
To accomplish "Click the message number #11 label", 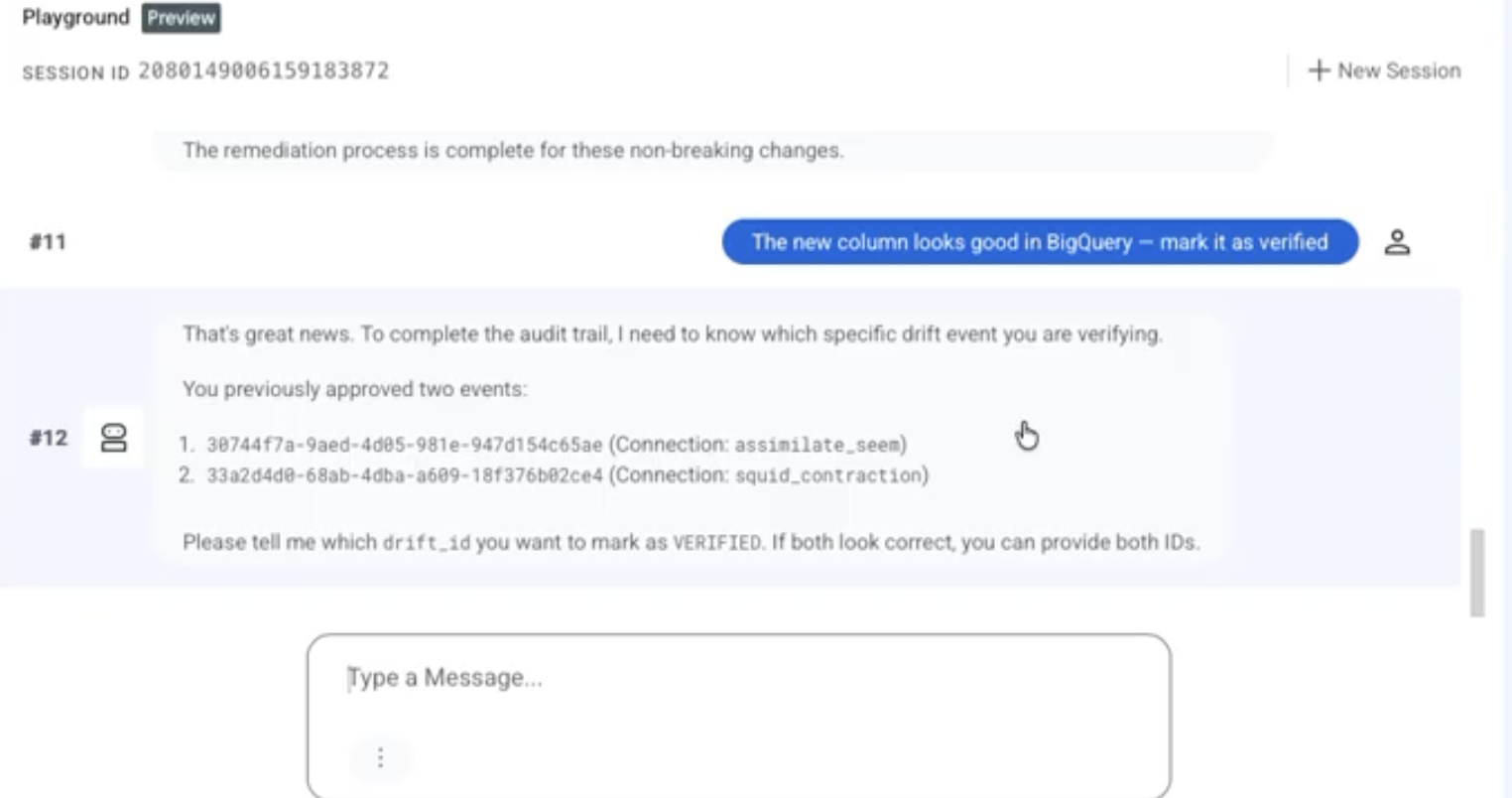I will click(x=47, y=242).
